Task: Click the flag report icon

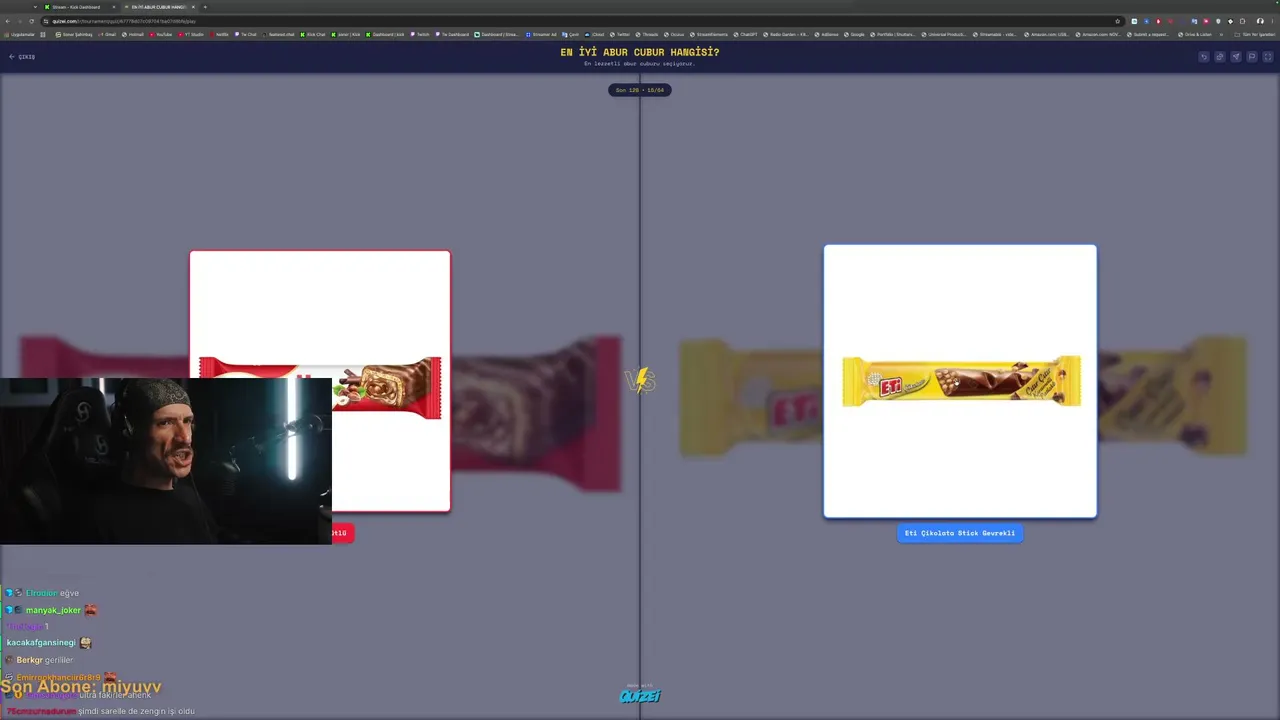Action: click(1251, 57)
